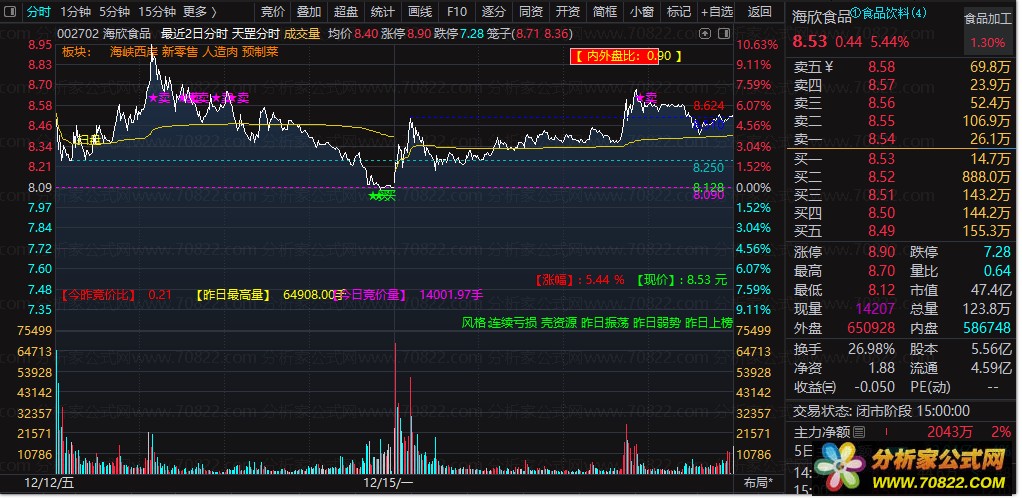
Task: Open the 海峡西岸 sector link
Action: tap(133, 52)
